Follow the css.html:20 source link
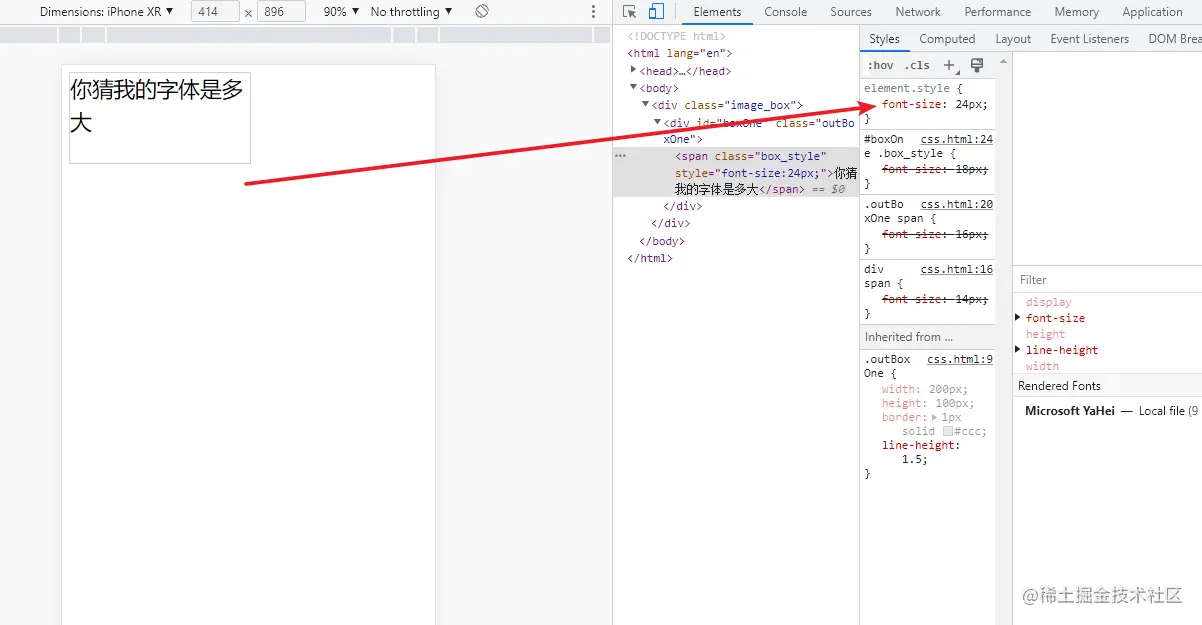 [957, 205]
